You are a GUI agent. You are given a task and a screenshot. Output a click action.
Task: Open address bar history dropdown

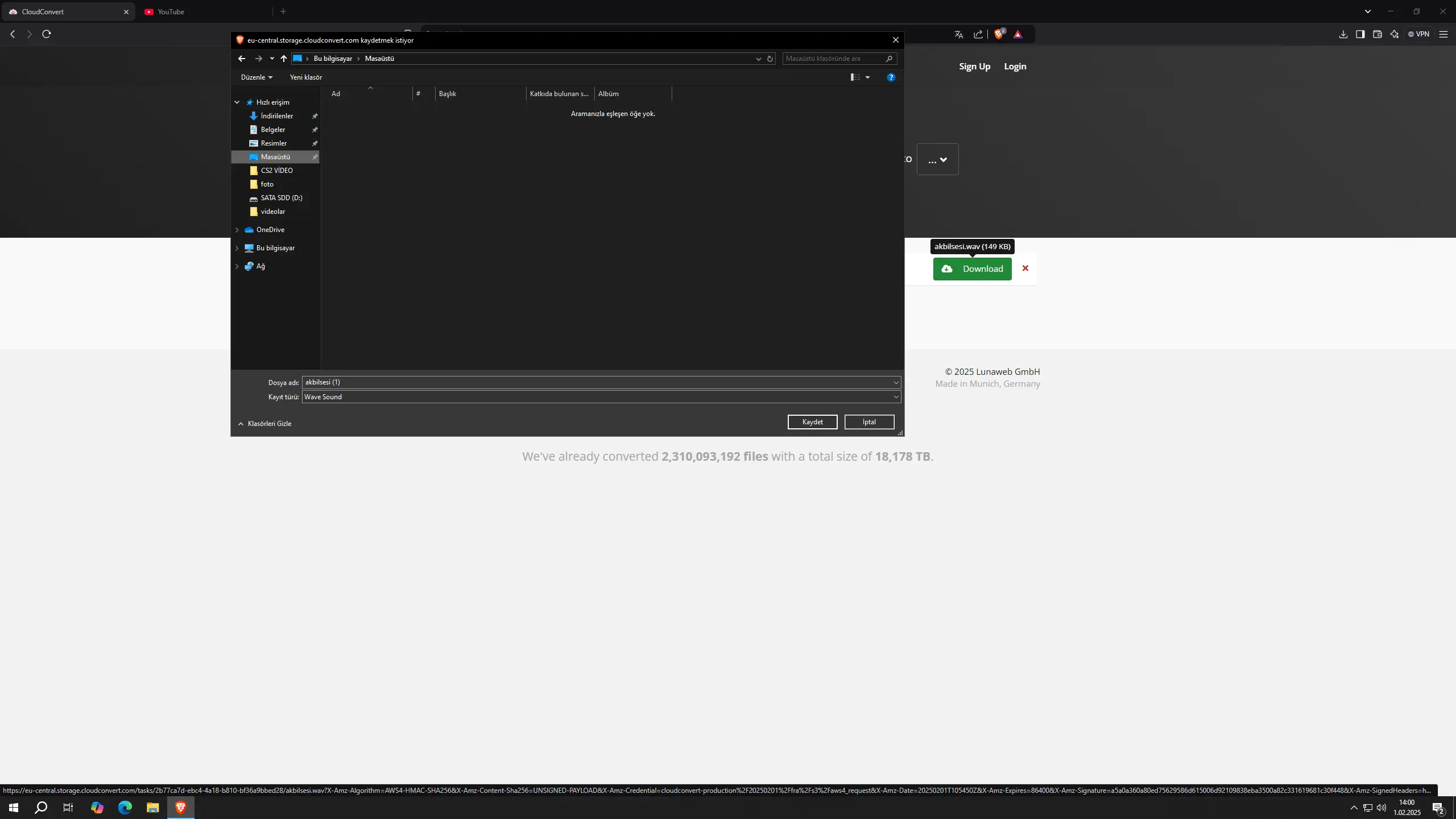tap(758, 59)
